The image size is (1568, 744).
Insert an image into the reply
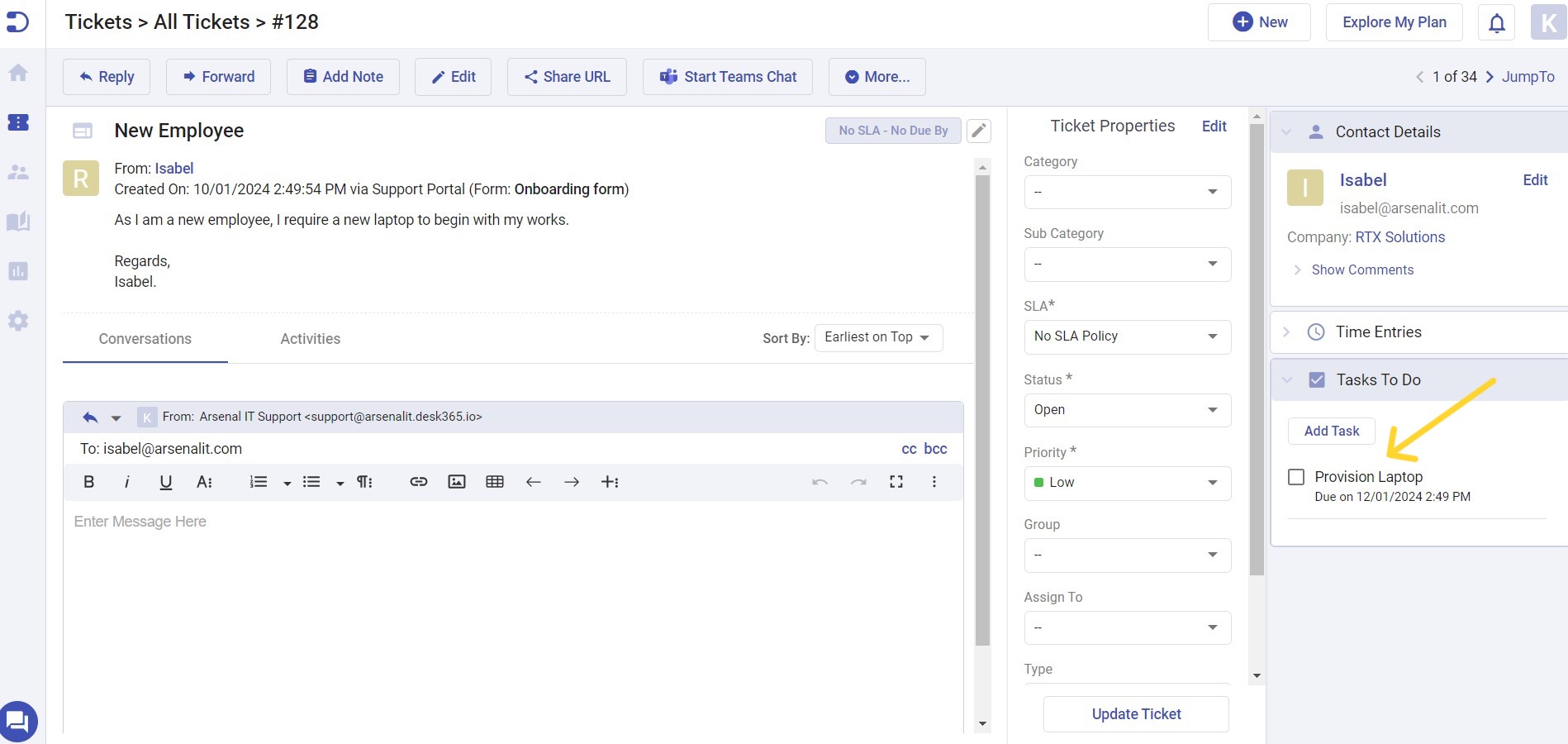pyautogui.click(x=457, y=481)
